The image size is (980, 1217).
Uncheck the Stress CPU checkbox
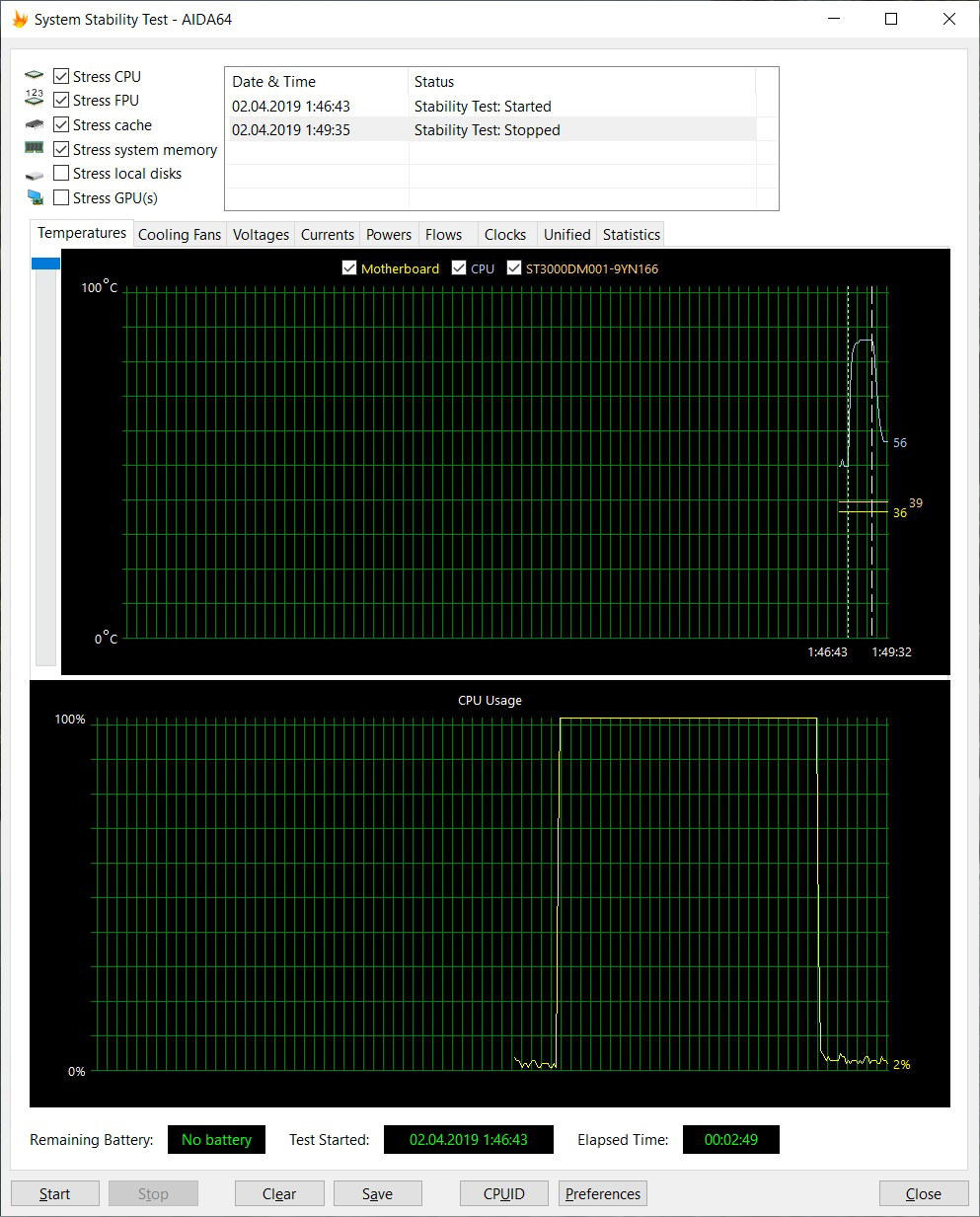coord(61,76)
